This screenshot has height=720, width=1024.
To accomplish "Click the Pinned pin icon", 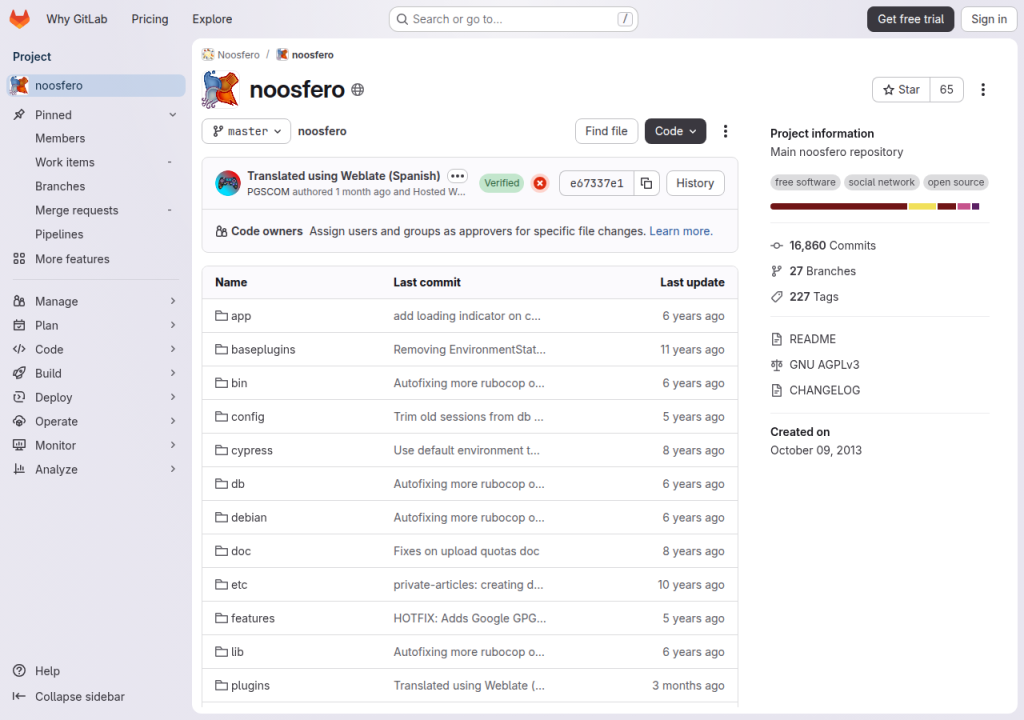I will coord(19,115).
